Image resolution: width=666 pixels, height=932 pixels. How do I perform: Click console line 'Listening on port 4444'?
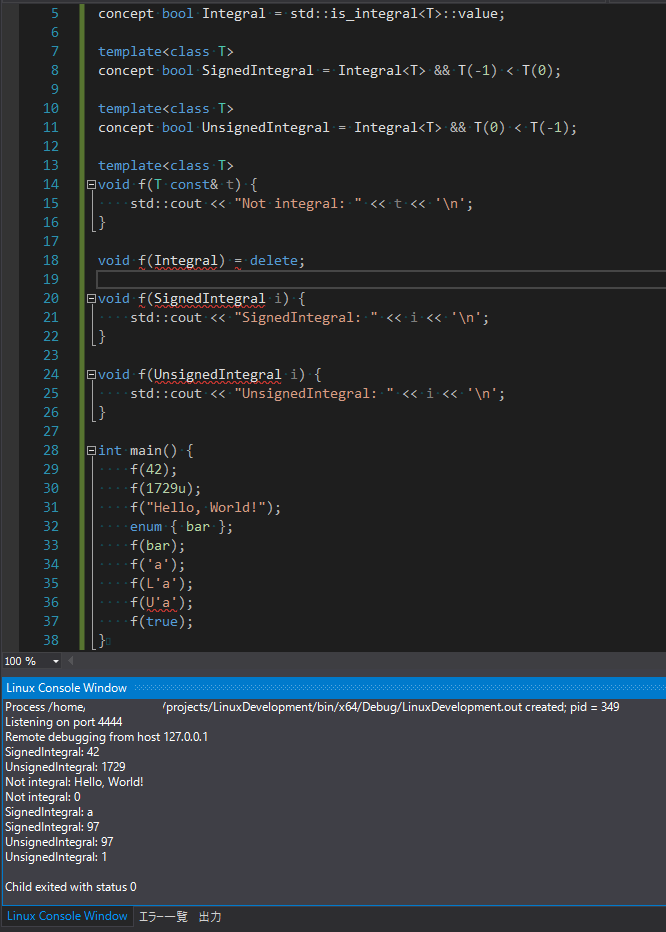pyautogui.click(x=64, y=722)
